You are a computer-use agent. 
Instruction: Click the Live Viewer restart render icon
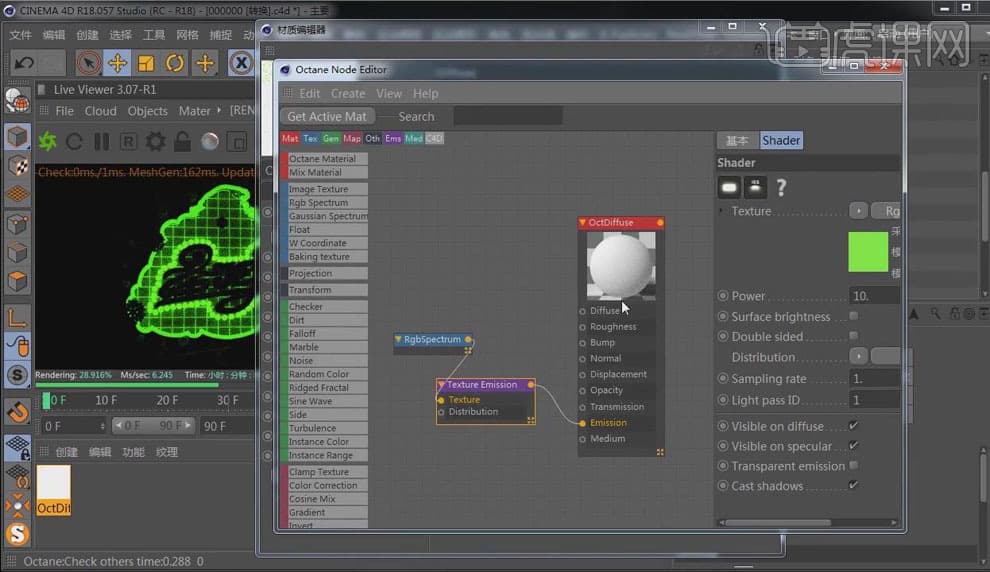[x=75, y=141]
